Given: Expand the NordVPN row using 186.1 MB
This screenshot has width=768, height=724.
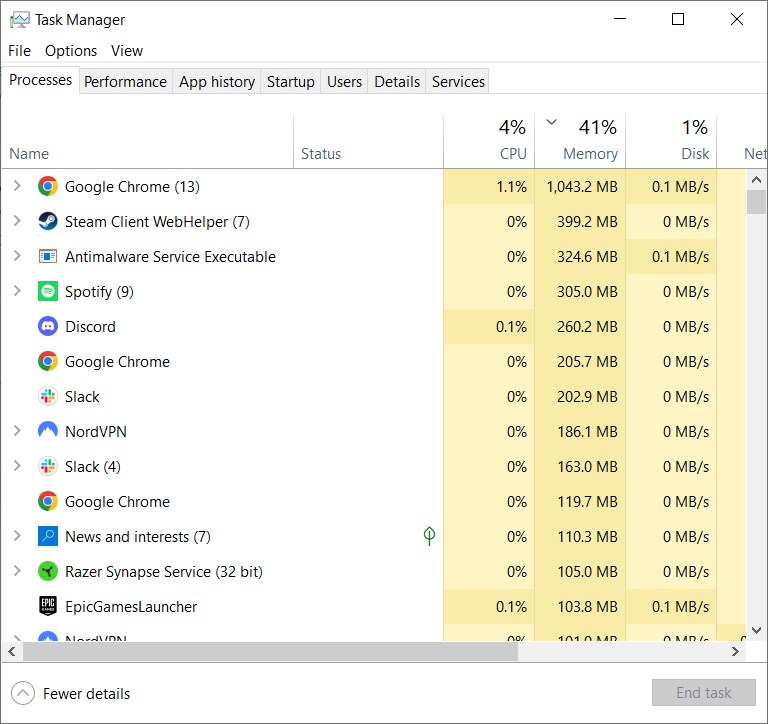Looking at the screenshot, I should [17, 431].
